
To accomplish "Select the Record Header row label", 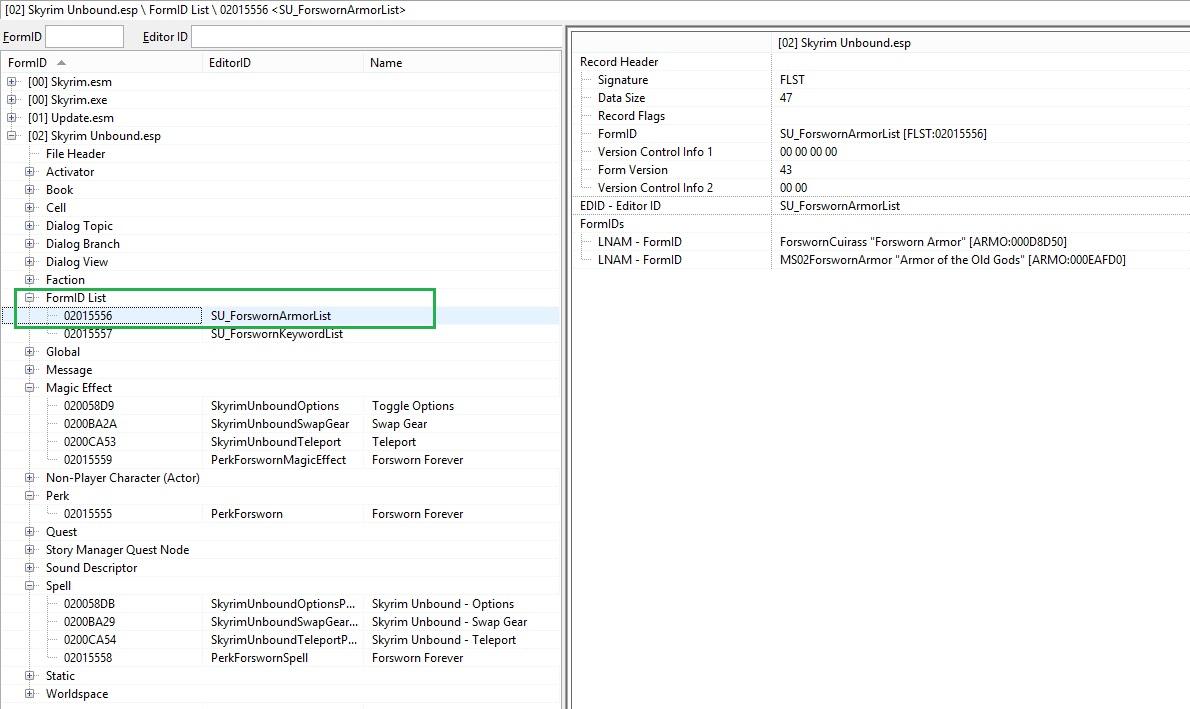I will 619,61.
